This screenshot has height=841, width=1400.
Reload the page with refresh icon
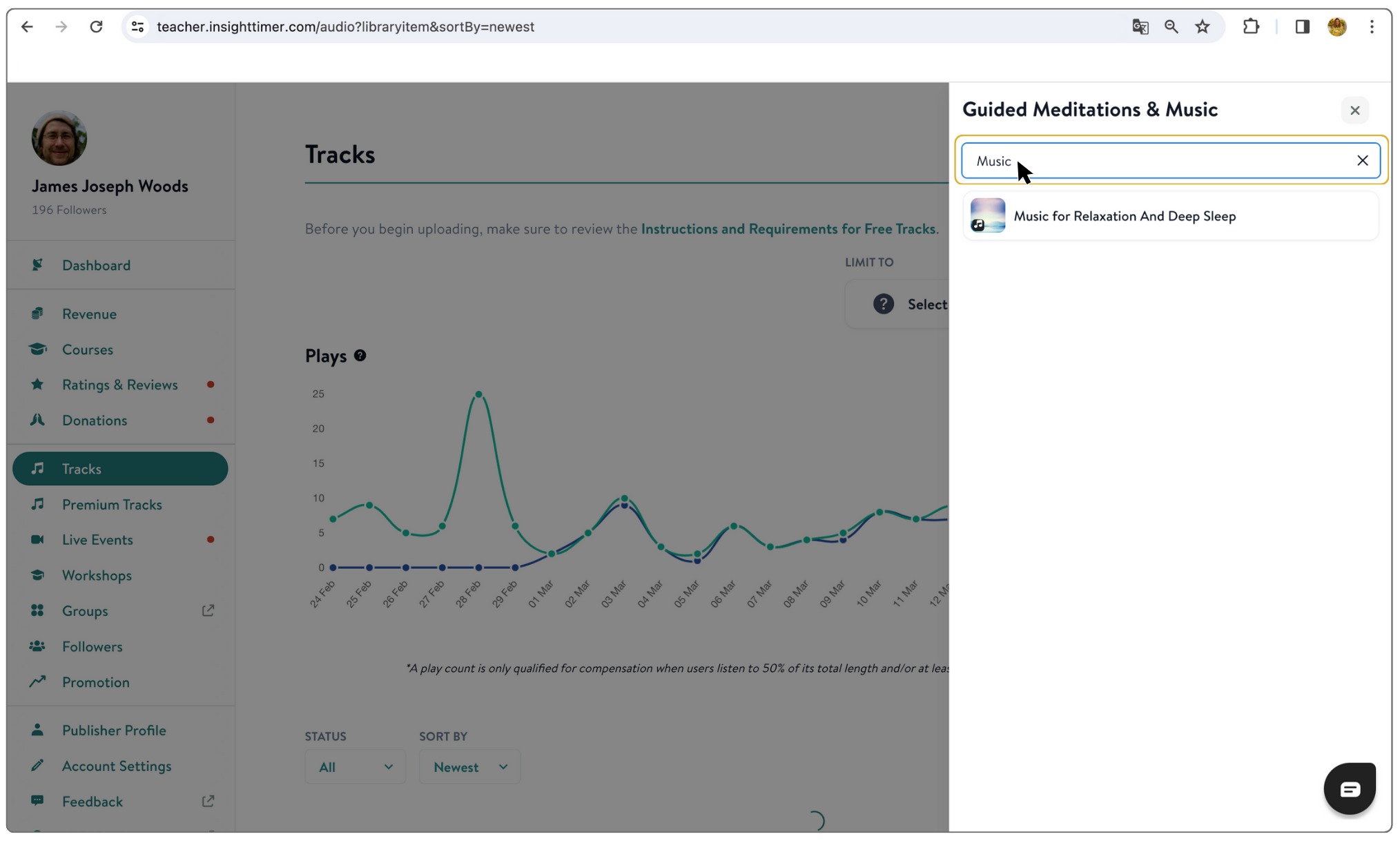96,27
